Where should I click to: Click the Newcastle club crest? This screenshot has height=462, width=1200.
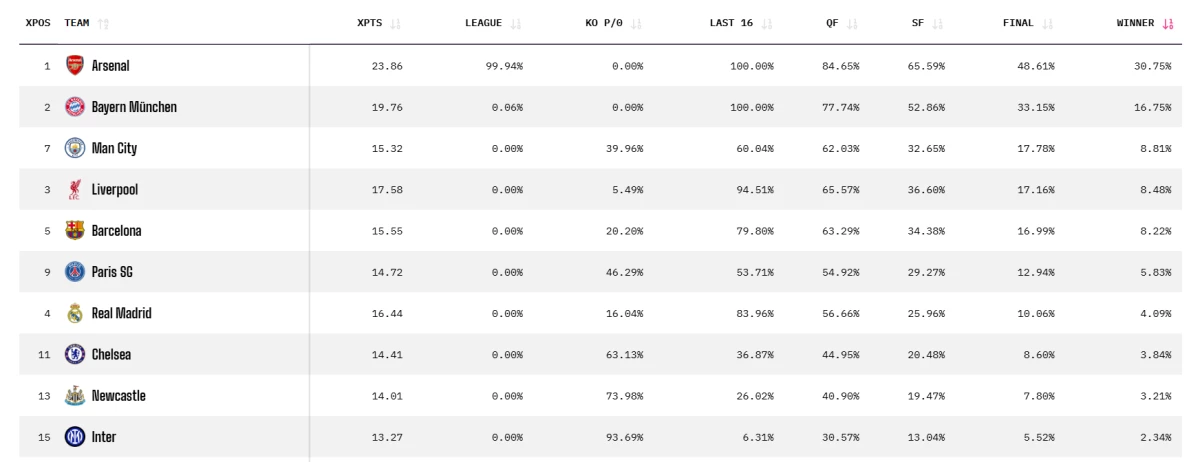(x=75, y=396)
